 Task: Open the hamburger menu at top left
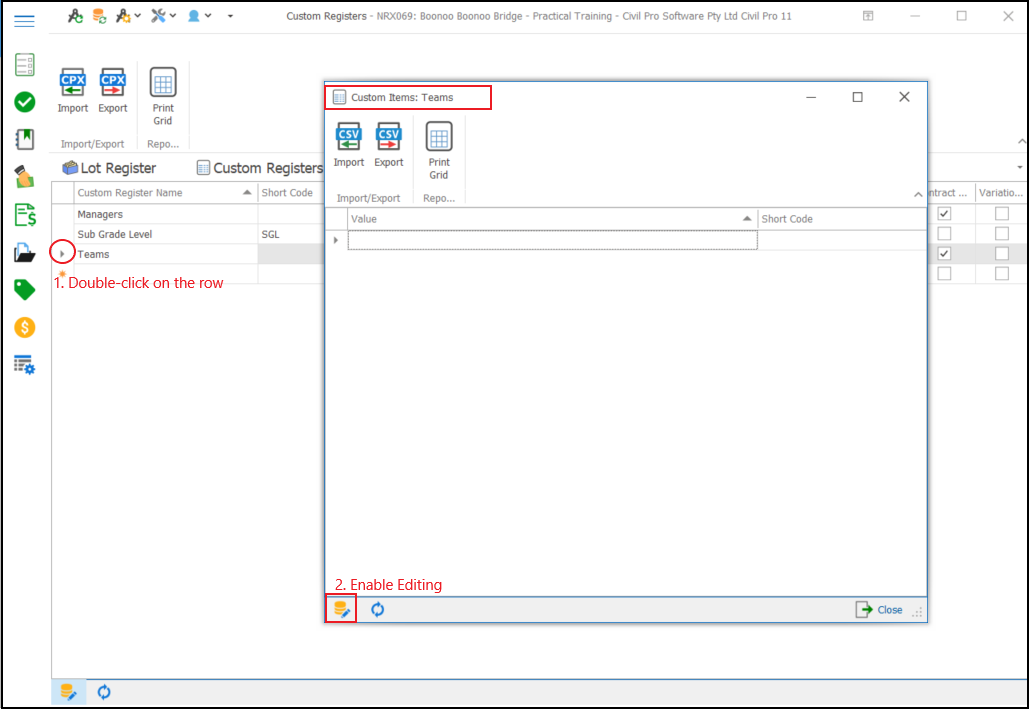25,20
